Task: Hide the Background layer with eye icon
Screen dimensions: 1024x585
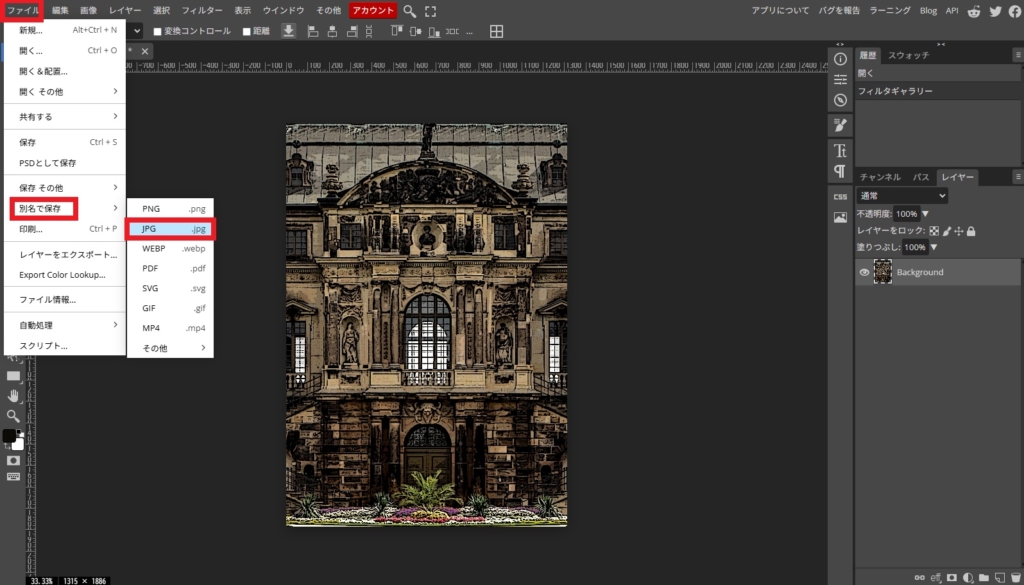Action: click(x=864, y=272)
